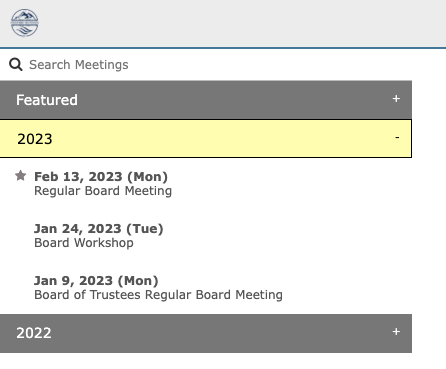Click the district seal logo
Viewport: 446px width, 369px height.
[24, 23]
